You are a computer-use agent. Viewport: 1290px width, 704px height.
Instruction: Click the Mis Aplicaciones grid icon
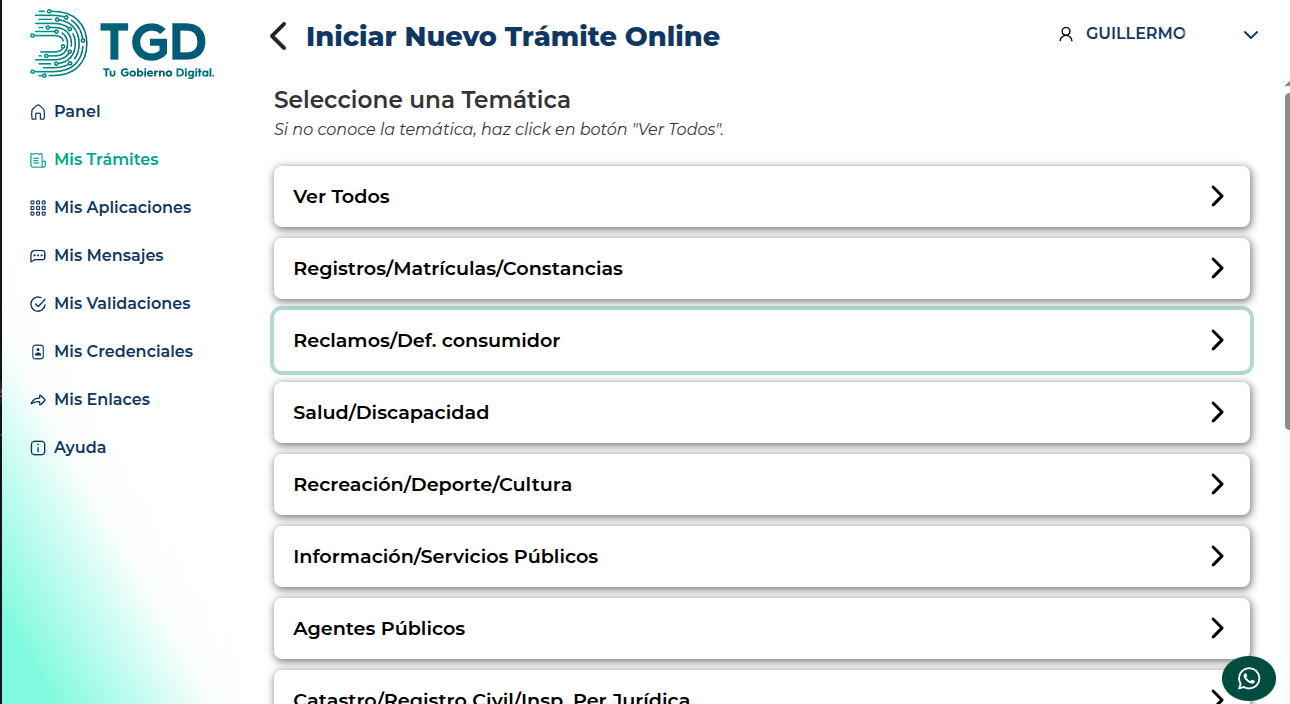(x=38, y=208)
